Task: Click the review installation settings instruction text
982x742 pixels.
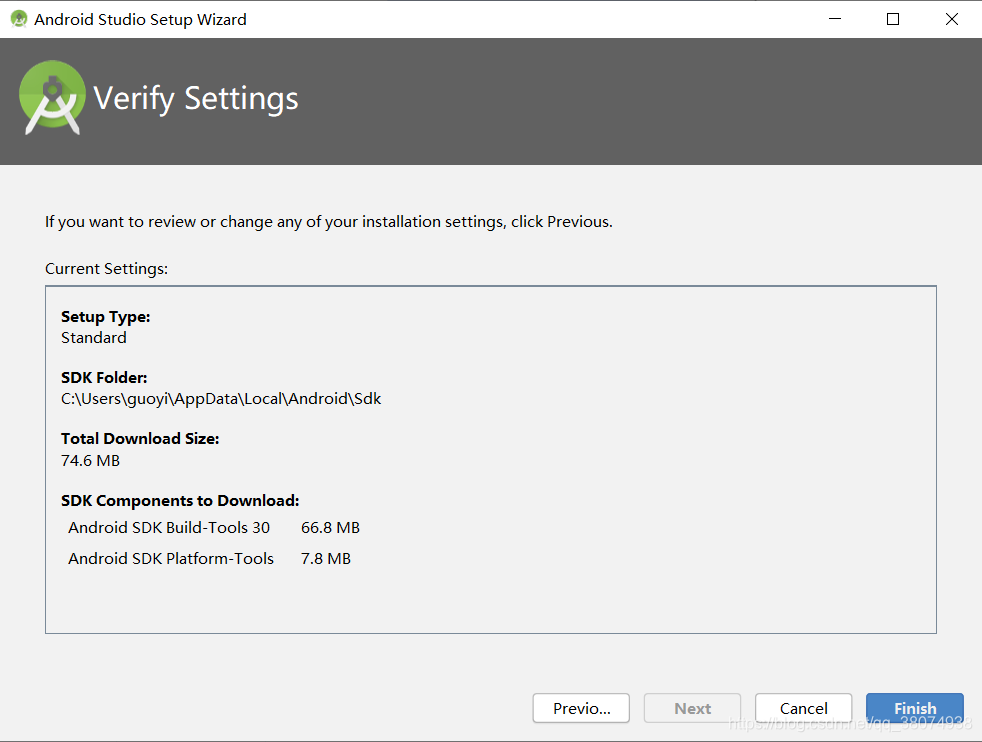Action: [x=329, y=222]
